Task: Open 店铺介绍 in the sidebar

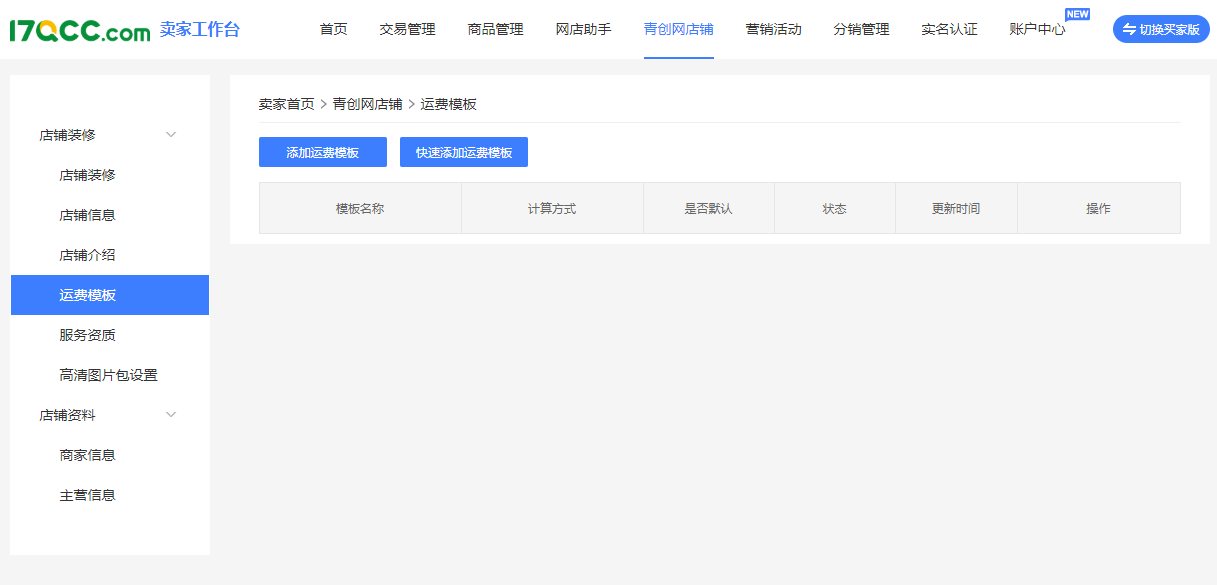Action: [88, 255]
